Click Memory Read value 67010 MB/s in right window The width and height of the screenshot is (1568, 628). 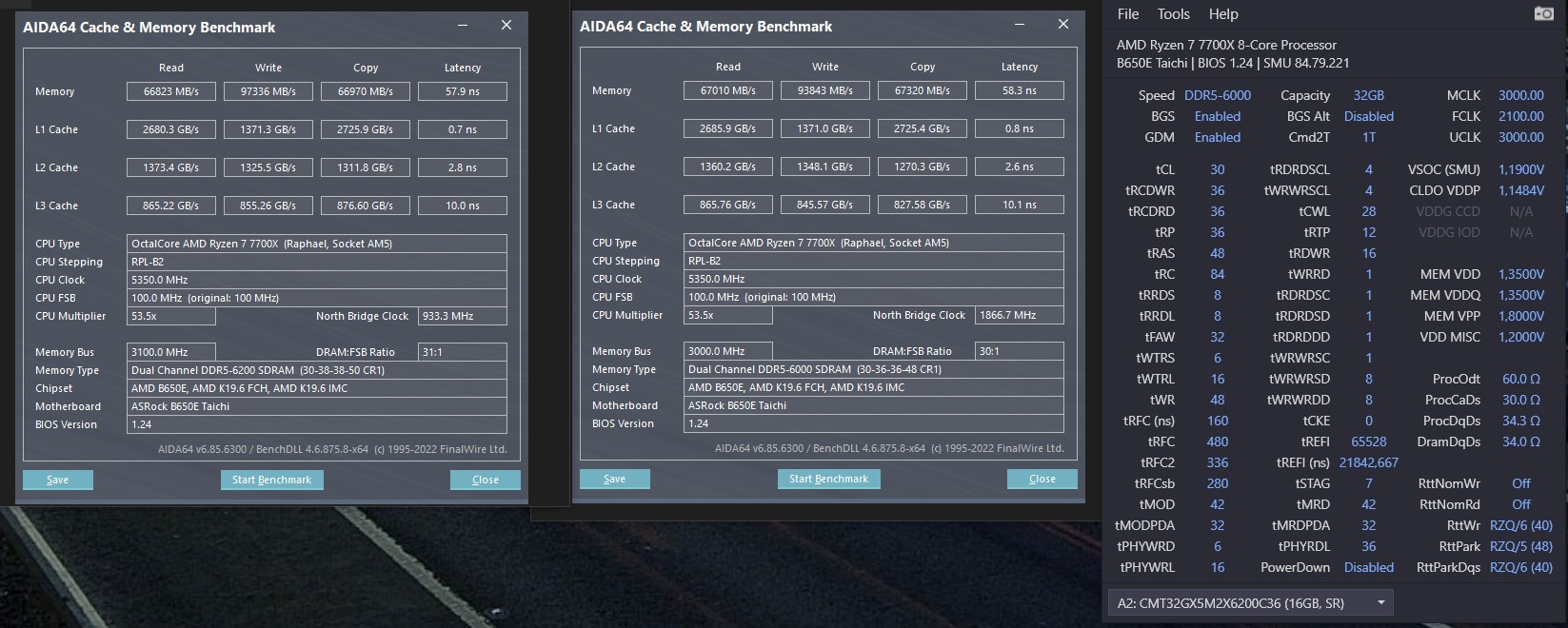click(728, 90)
